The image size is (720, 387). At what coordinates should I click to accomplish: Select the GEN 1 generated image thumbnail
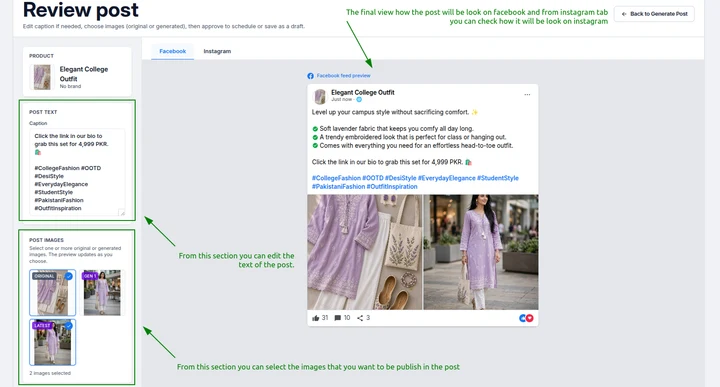pyautogui.click(x=102, y=292)
